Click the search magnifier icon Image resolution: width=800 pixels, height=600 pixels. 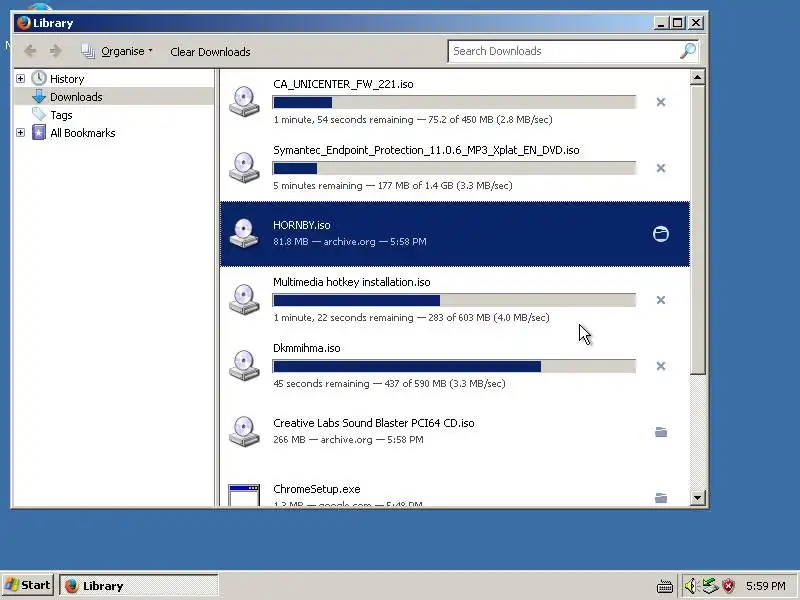(688, 51)
